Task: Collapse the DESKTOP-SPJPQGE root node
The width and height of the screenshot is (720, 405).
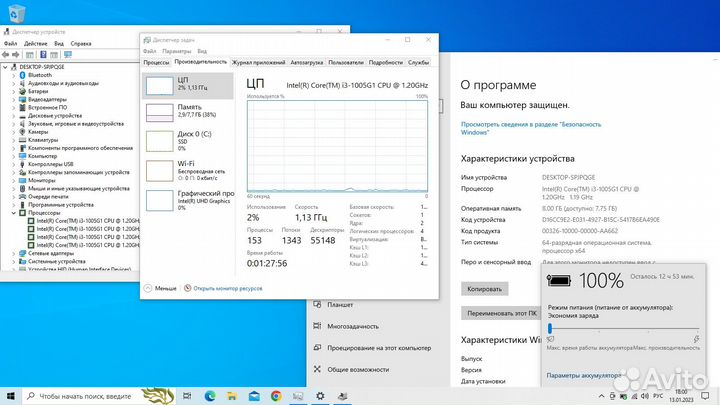Action: point(5,67)
